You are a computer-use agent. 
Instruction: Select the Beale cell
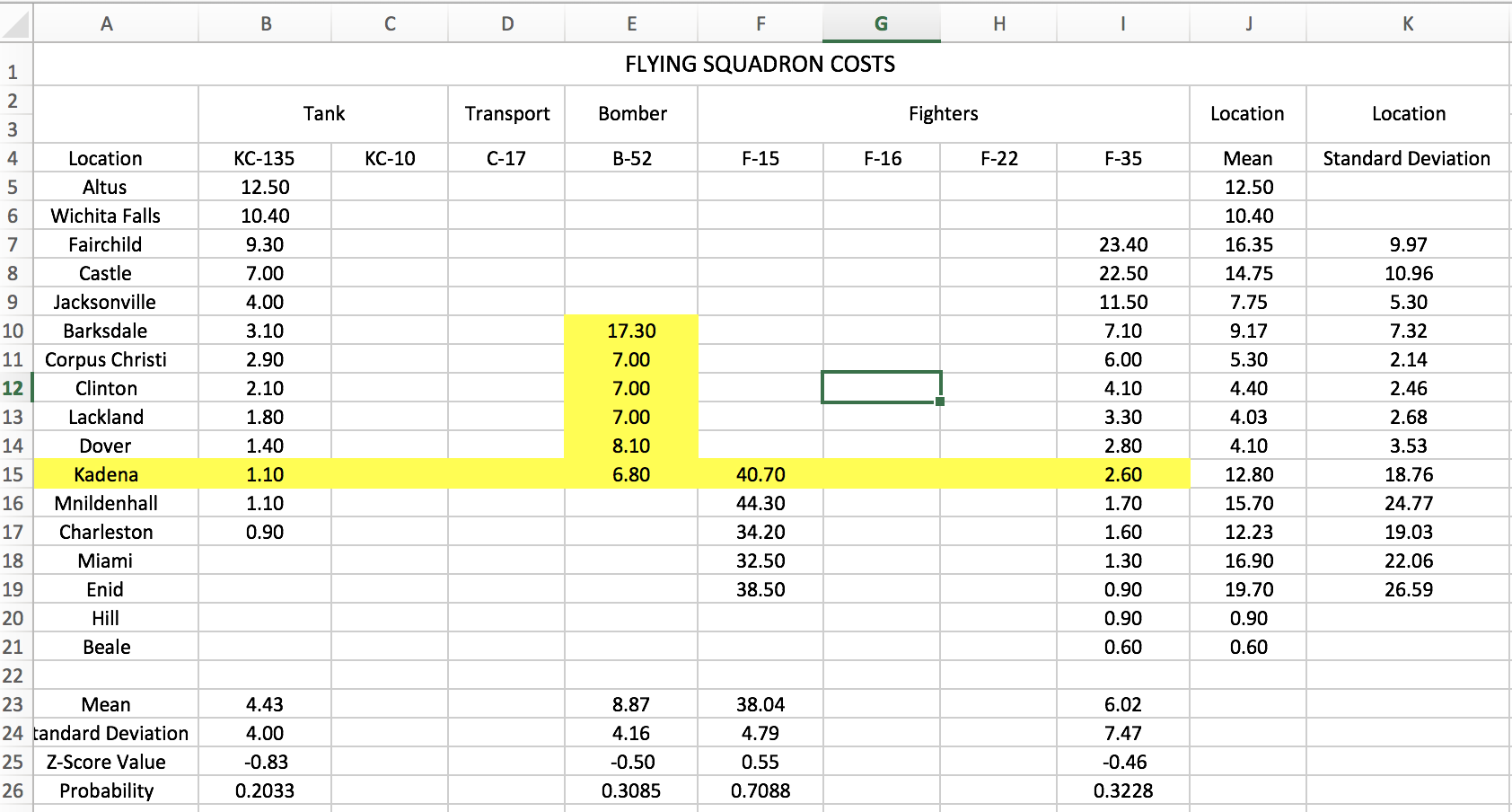tap(116, 647)
